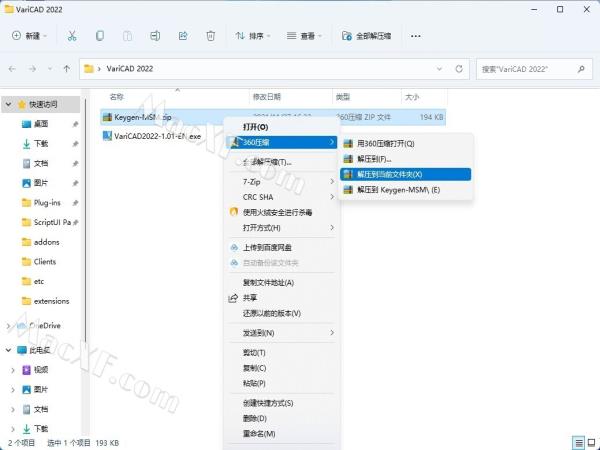Screen dimensions: 600x450
Task: Select the etc folder in sidebar
Action: pyautogui.click(x=38, y=282)
